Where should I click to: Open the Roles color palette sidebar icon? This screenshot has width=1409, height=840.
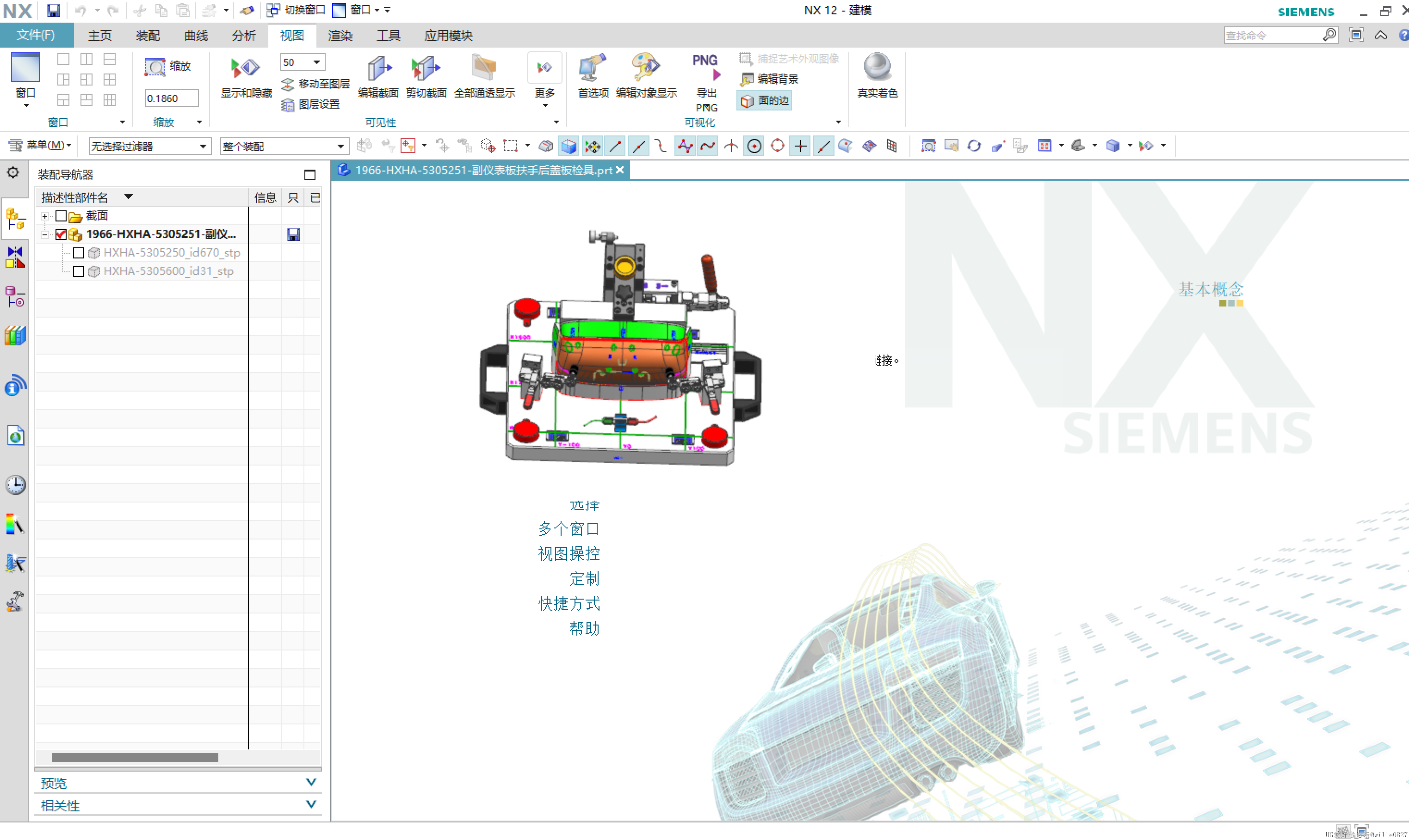15,524
